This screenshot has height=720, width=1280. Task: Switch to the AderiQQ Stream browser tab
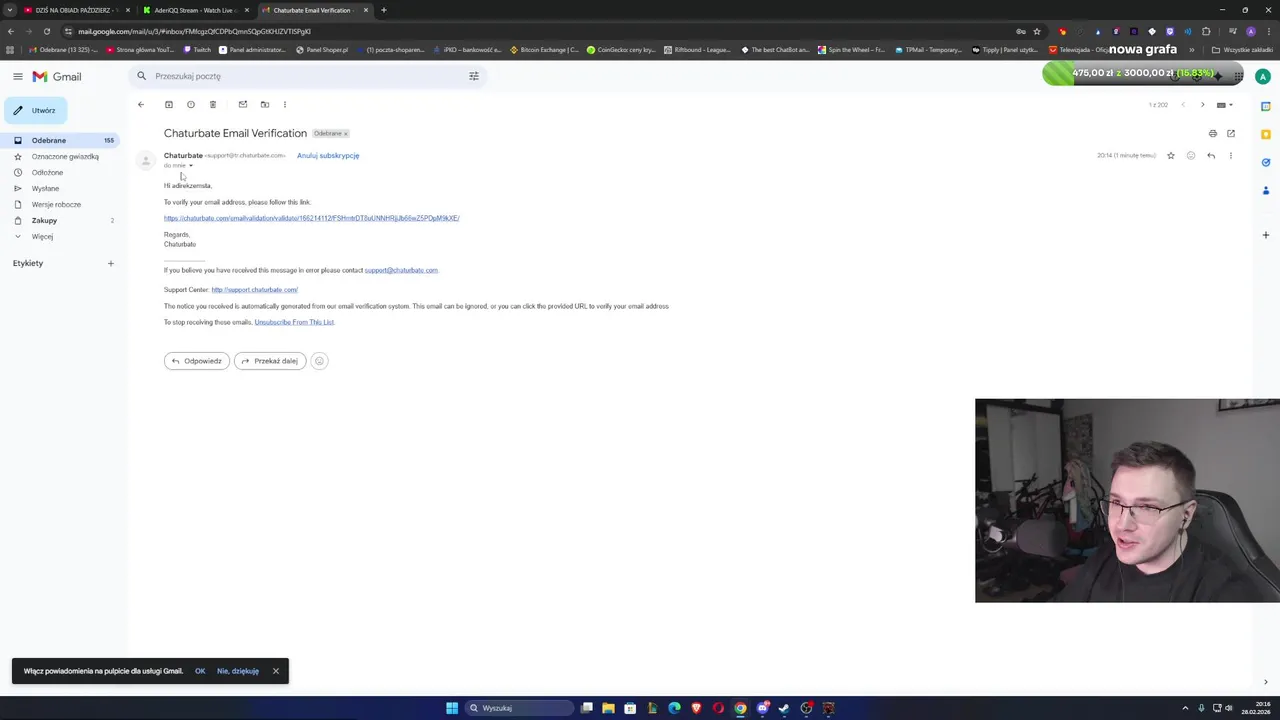click(195, 10)
